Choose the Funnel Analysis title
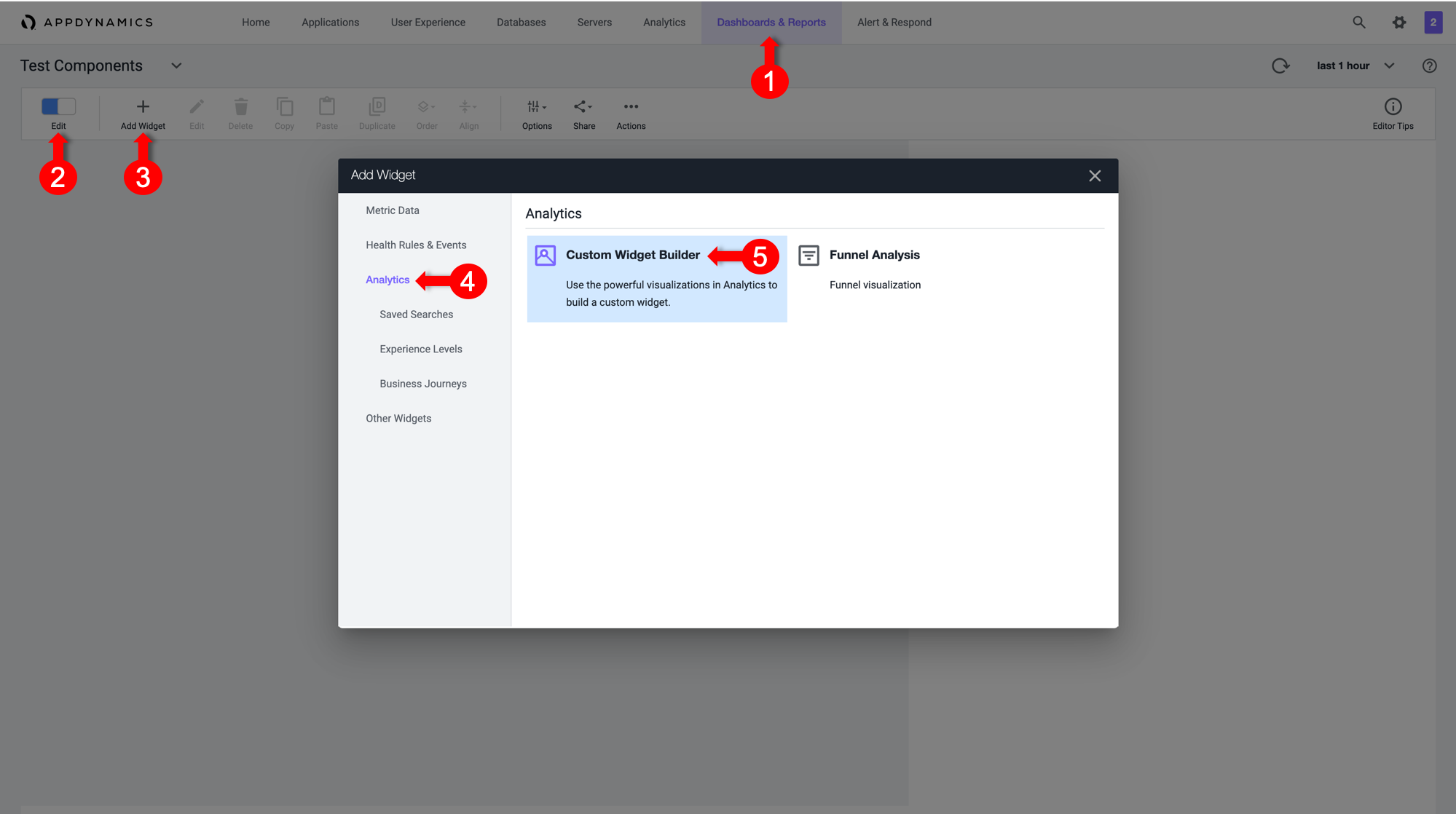The width and height of the screenshot is (1456, 814). (x=874, y=255)
